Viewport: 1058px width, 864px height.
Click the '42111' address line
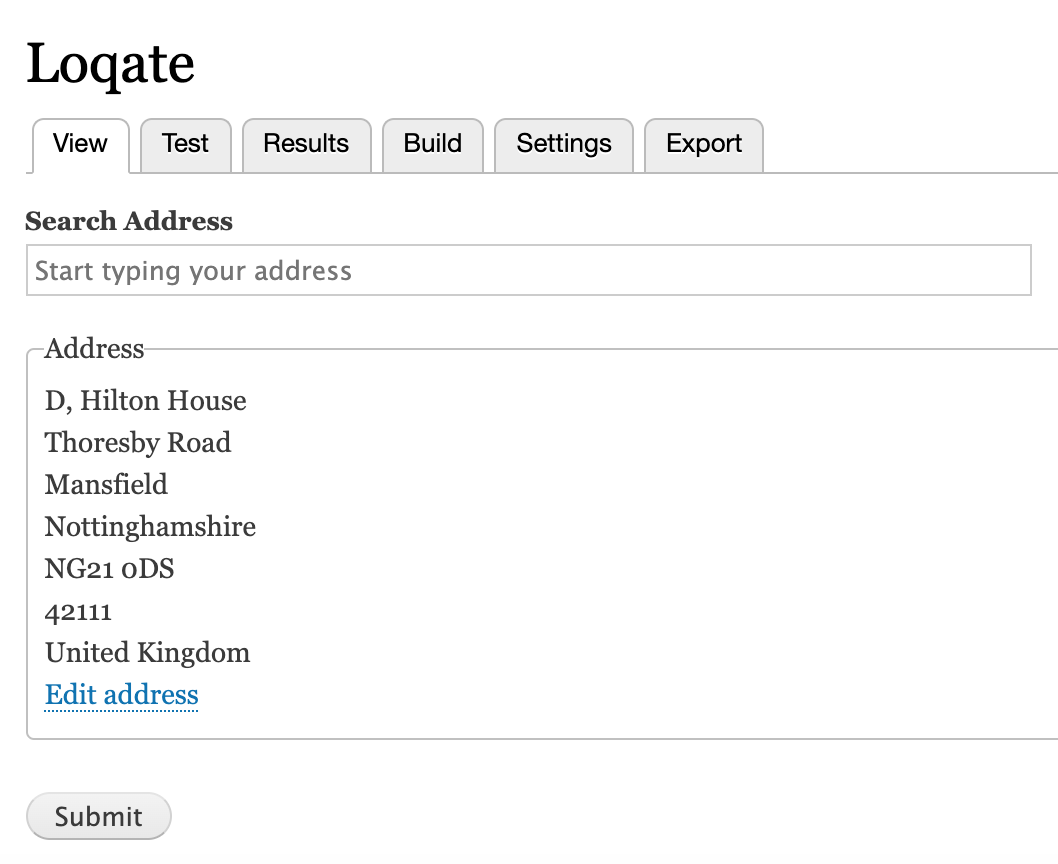pyautogui.click(x=79, y=611)
